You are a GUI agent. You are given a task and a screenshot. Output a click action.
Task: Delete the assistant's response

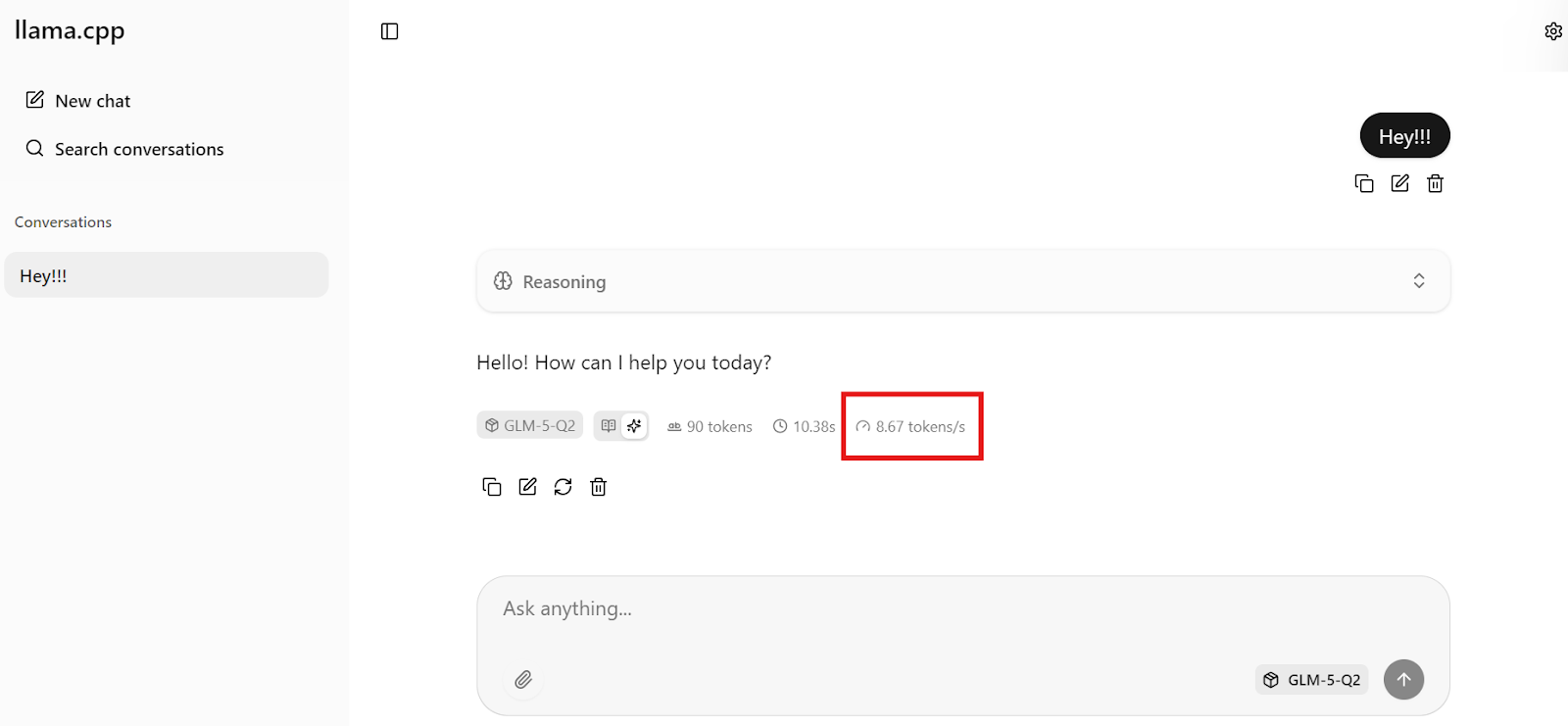[599, 487]
